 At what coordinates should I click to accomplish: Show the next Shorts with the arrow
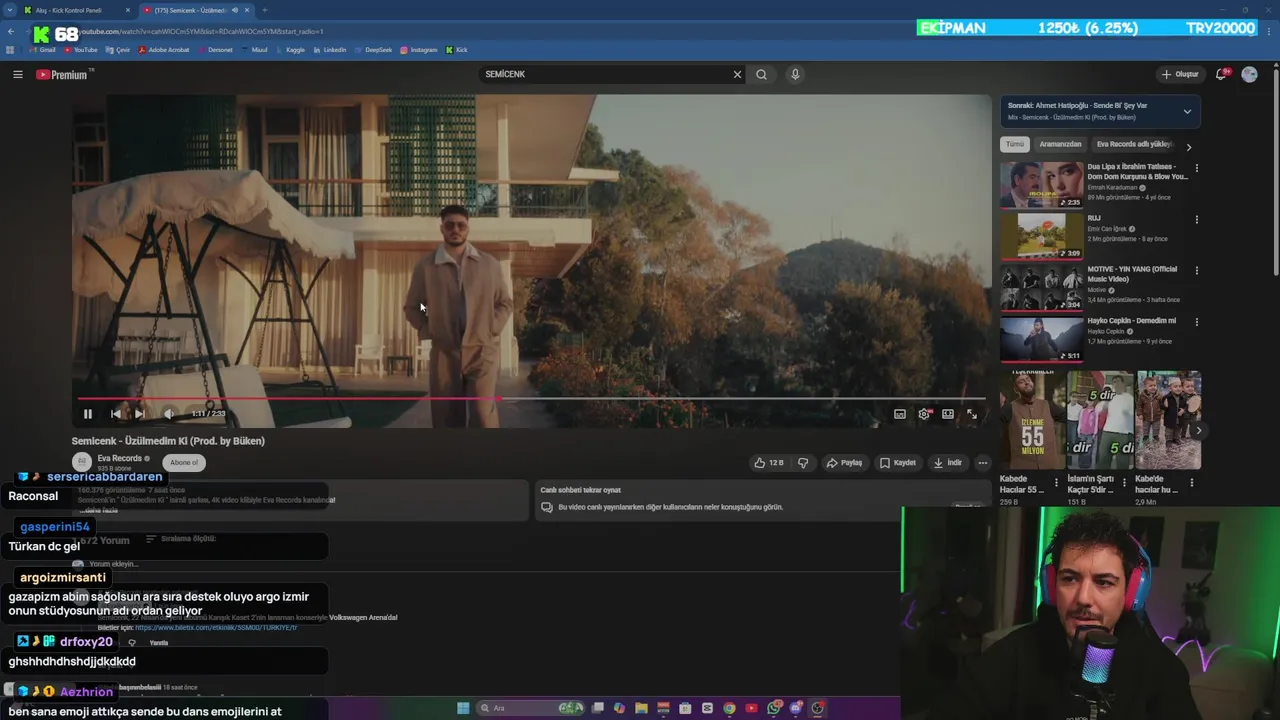point(1198,431)
